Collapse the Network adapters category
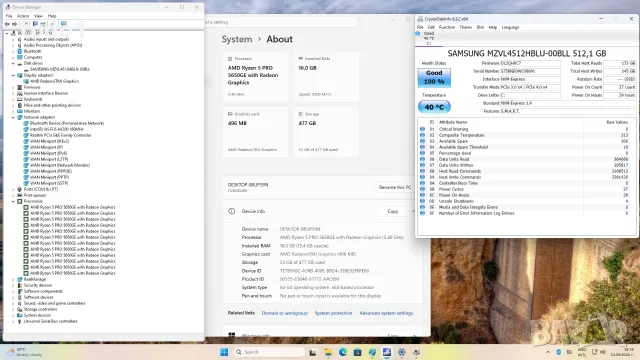This screenshot has height=360, width=640. (13, 118)
